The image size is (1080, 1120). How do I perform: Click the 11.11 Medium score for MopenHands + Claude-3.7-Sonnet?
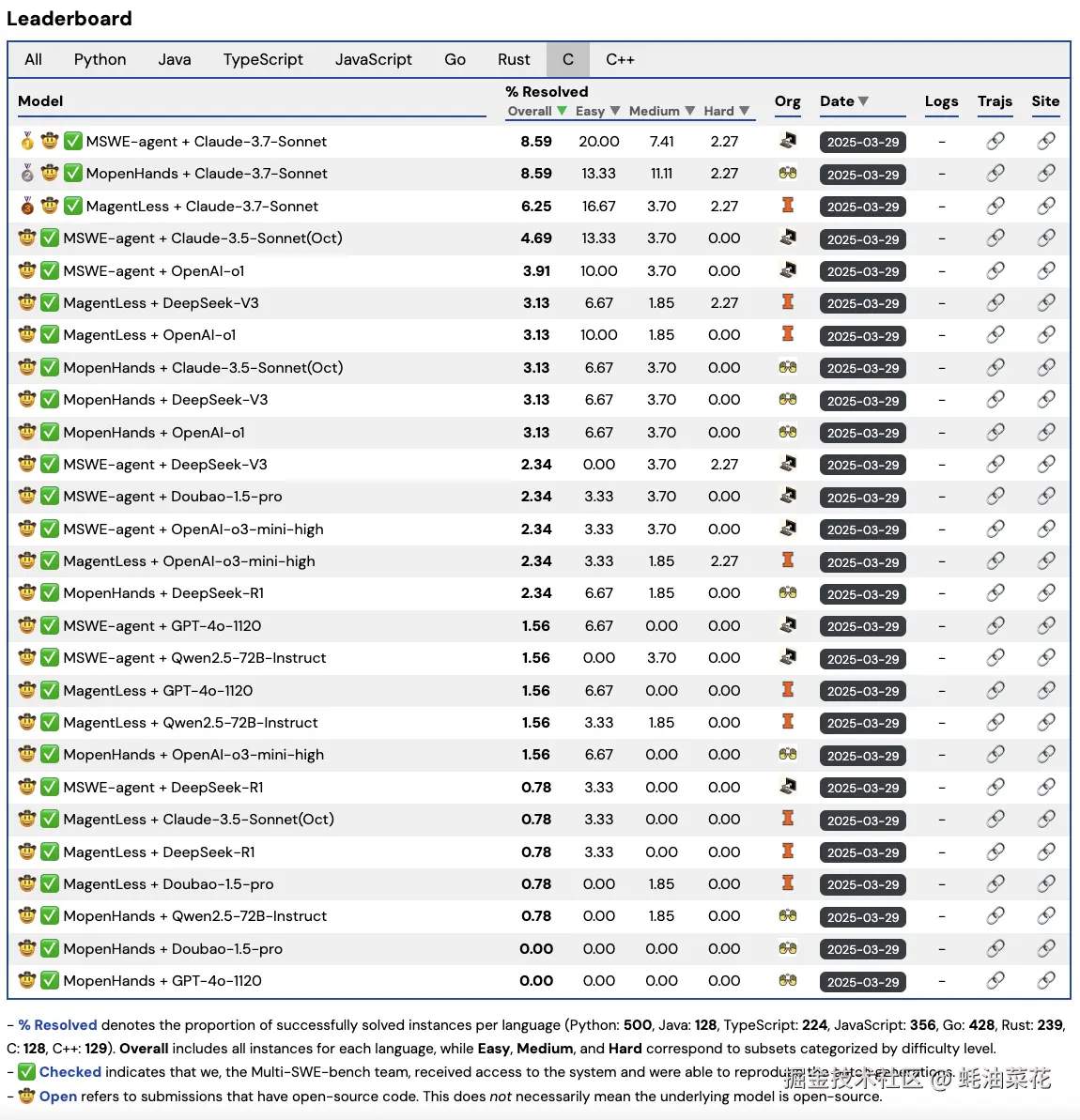662,174
